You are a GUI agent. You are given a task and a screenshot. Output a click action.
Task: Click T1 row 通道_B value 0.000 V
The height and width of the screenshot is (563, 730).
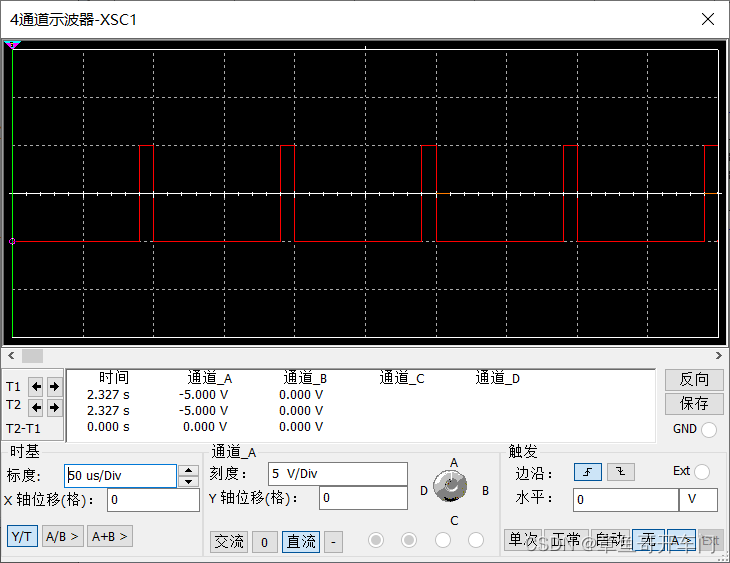pos(301,394)
